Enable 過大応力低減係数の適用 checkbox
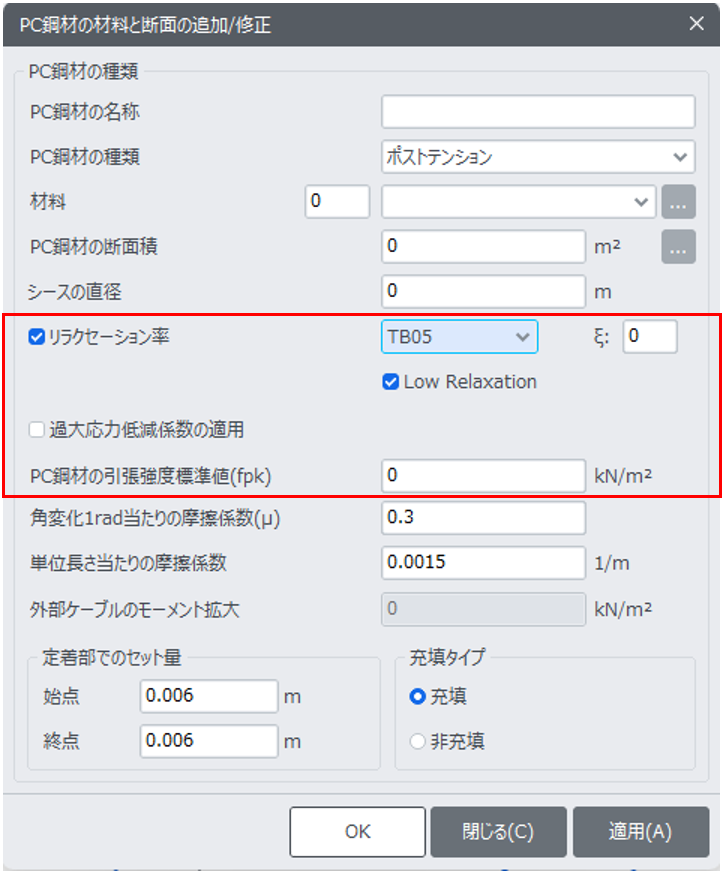The image size is (723, 873). click(37, 429)
